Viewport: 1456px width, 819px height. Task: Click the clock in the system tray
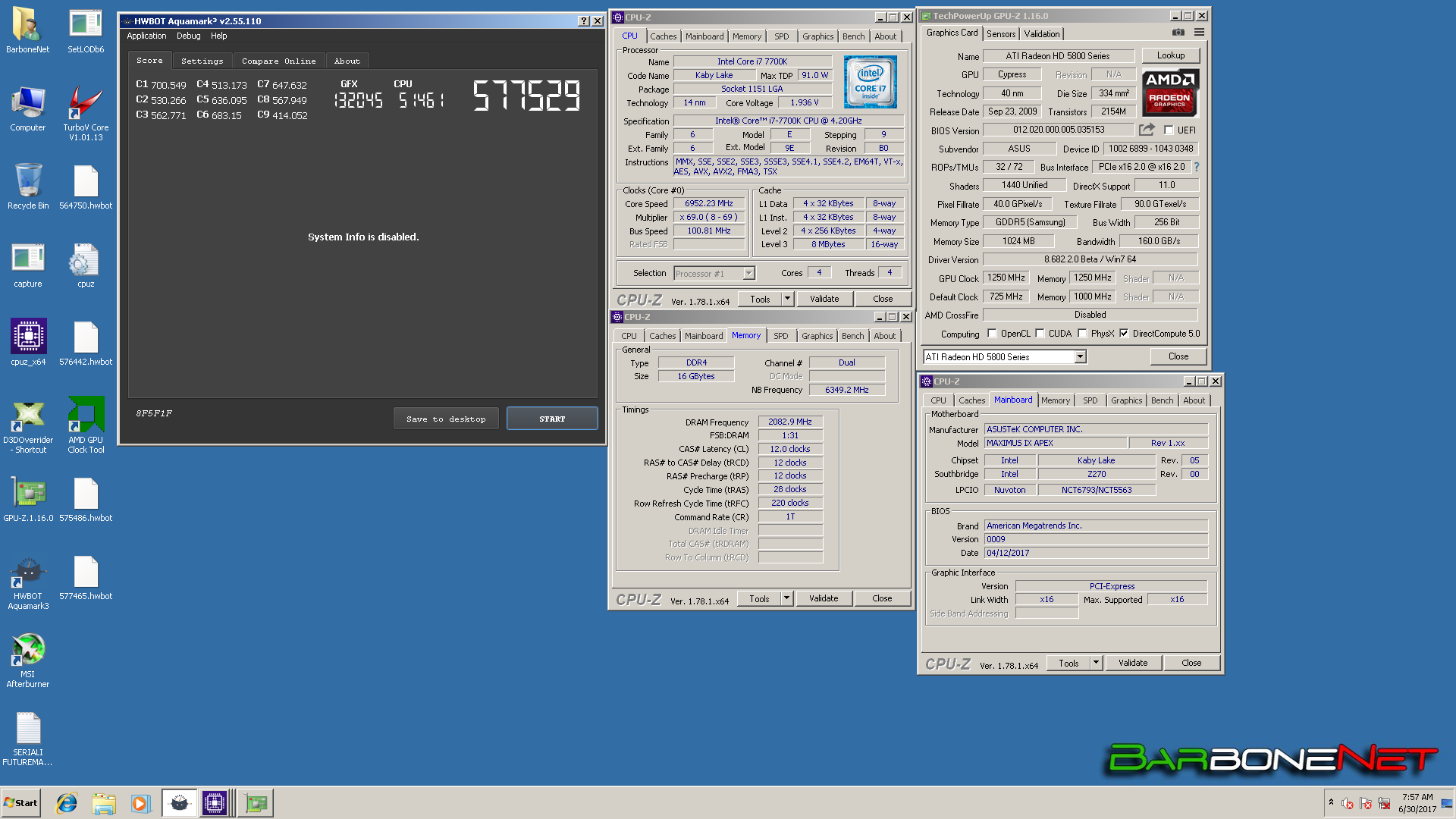coord(1417,803)
